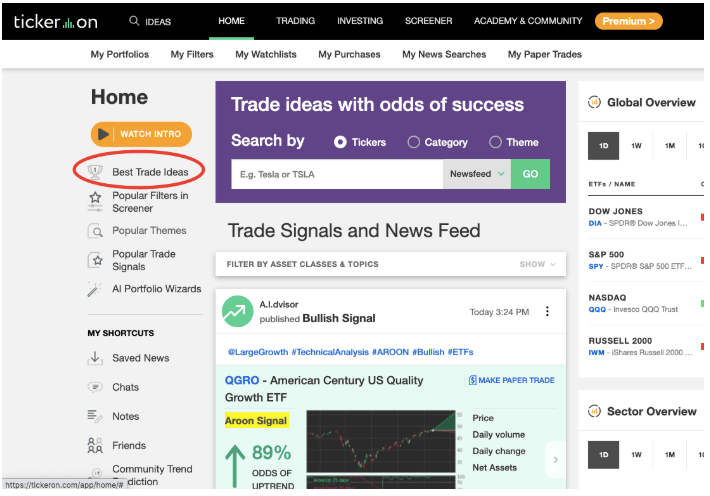Click the green GO button
Image resolution: width=710 pixels, height=496 pixels.
pyautogui.click(x=530, y=174)
